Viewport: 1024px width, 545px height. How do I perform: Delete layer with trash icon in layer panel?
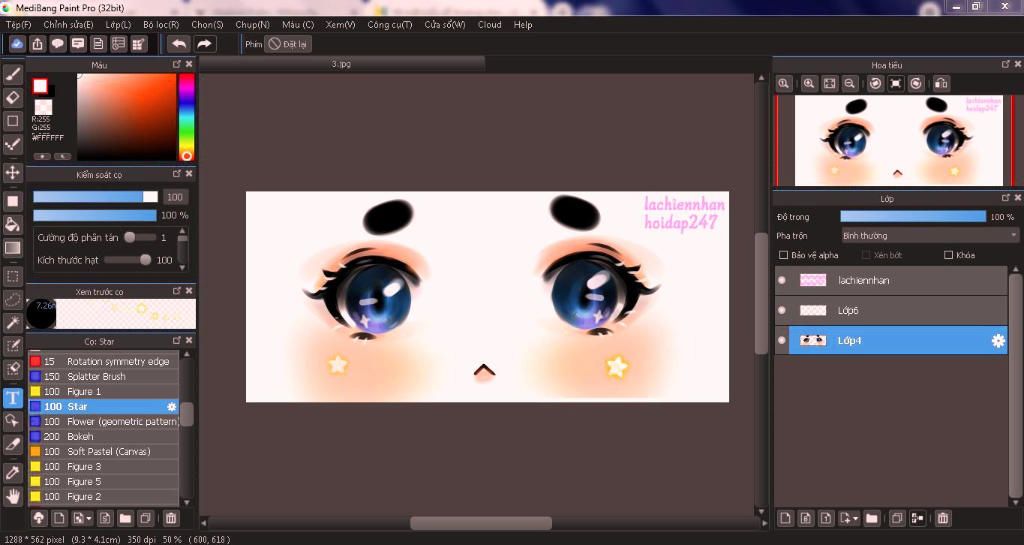tap(942, 518)
